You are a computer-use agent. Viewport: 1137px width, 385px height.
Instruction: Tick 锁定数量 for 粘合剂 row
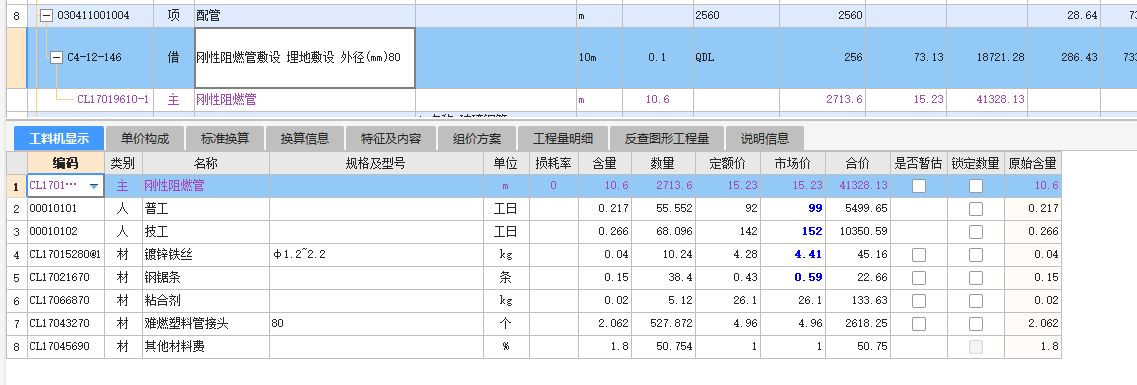click(x=976, y=300)
